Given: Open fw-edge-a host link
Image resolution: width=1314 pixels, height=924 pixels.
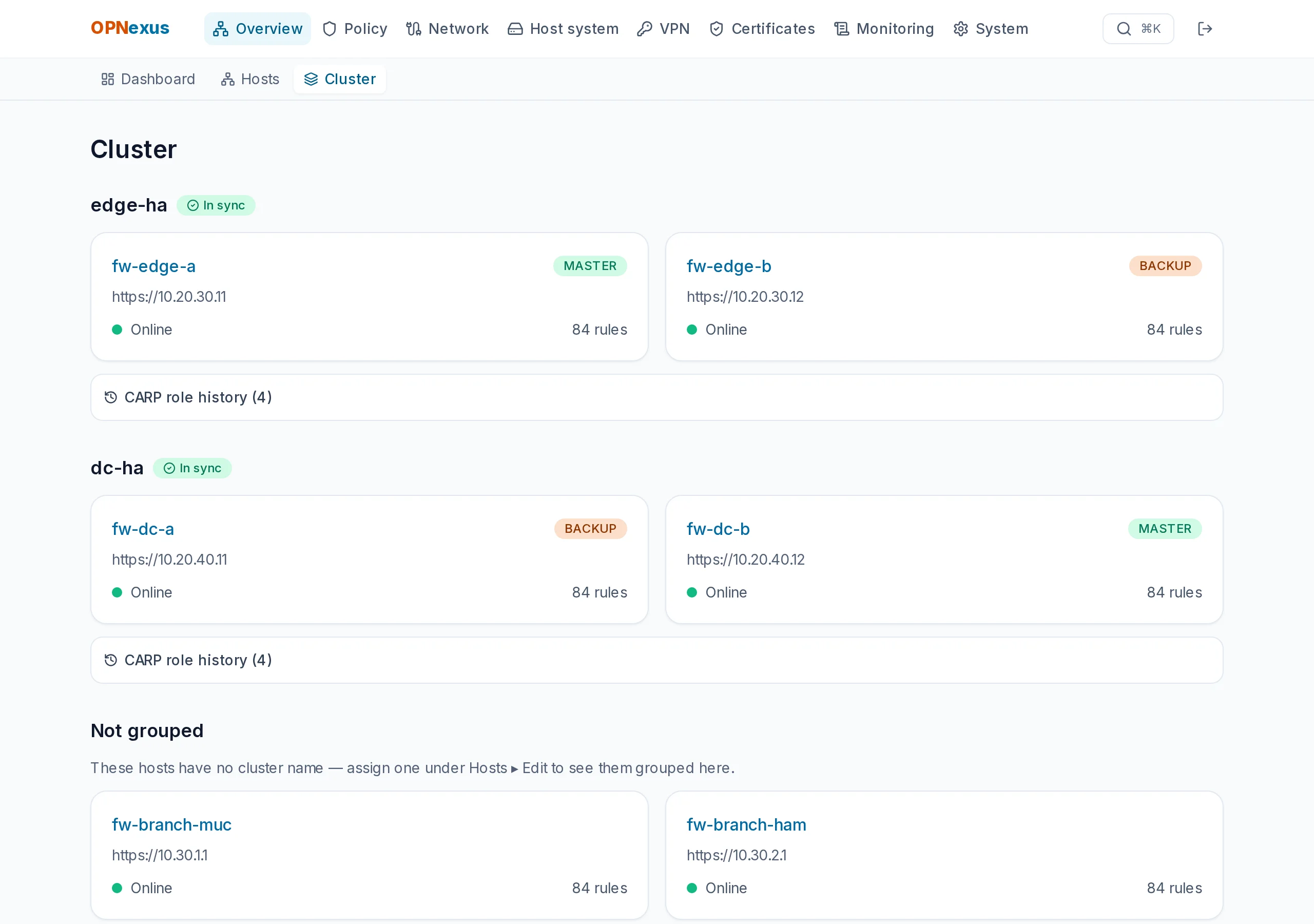Looking at the screenshot, I should click(154, 266).
